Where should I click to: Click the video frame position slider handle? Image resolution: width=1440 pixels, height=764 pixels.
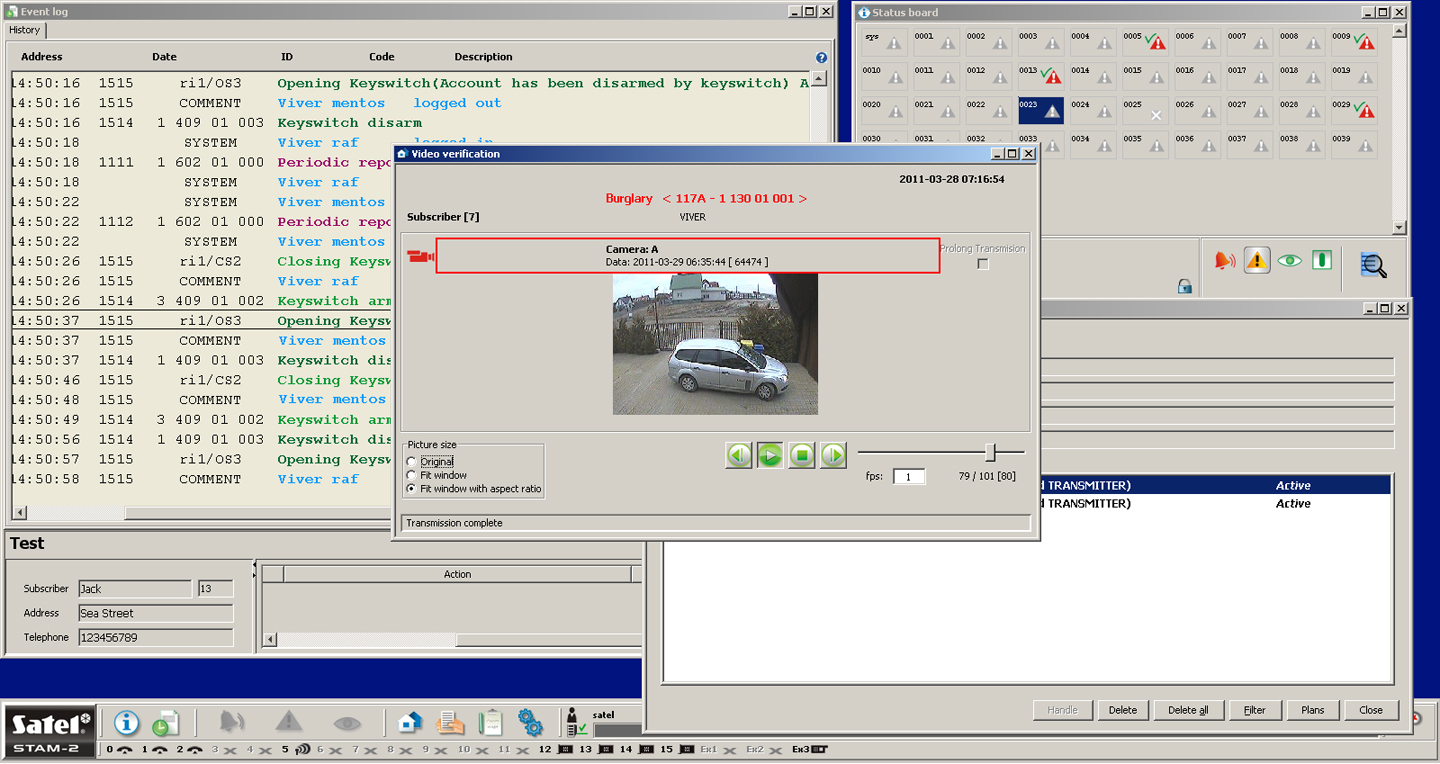coord(990,453)
